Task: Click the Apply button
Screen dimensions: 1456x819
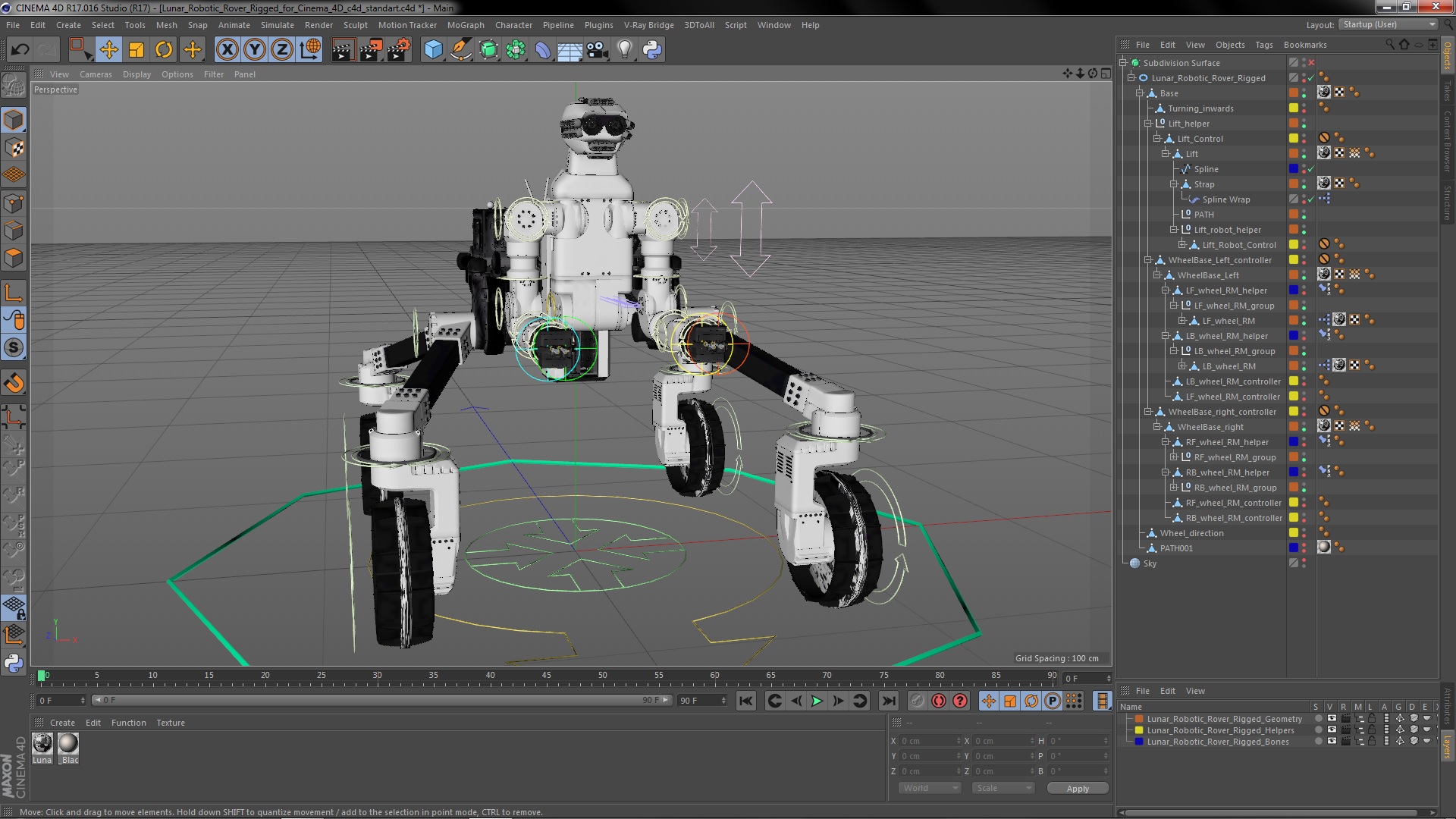Action: point(1077,789)
